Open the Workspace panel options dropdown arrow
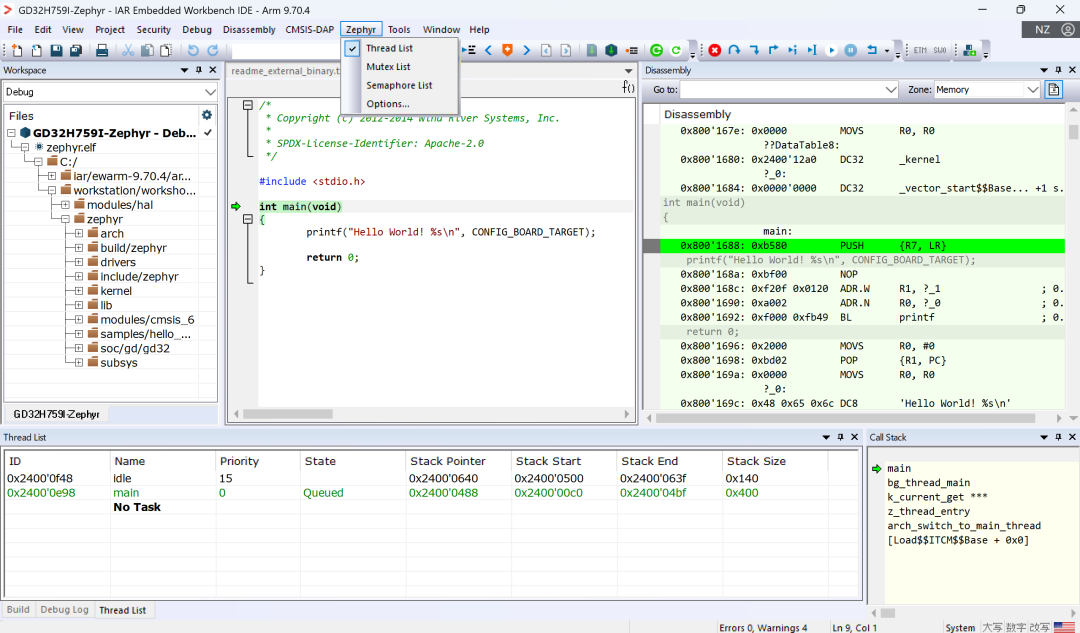 tap(184, 70)
